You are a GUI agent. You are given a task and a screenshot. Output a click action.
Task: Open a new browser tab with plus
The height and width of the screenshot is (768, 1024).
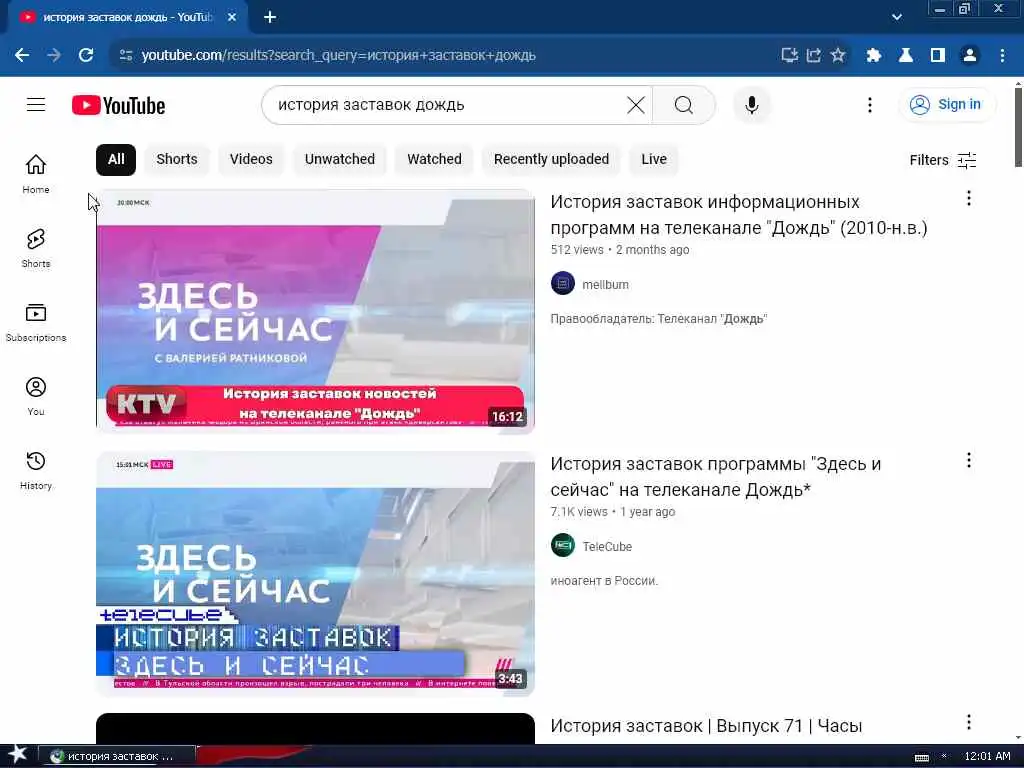270,18
